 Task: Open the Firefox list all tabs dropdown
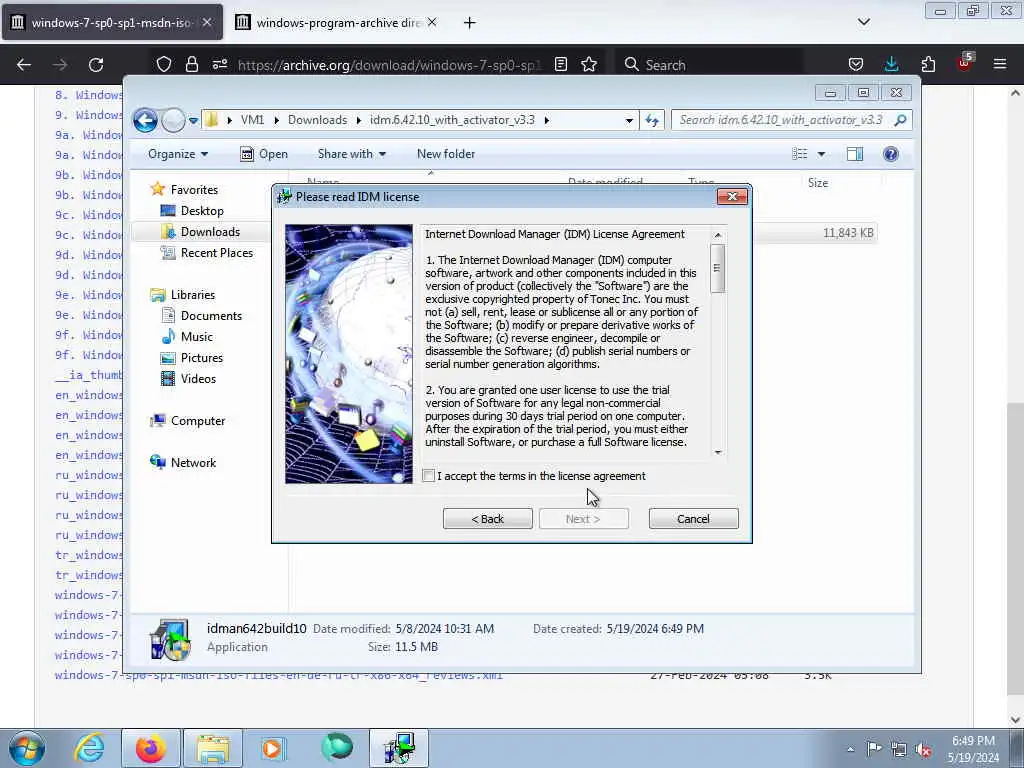(x=863, y=22)
